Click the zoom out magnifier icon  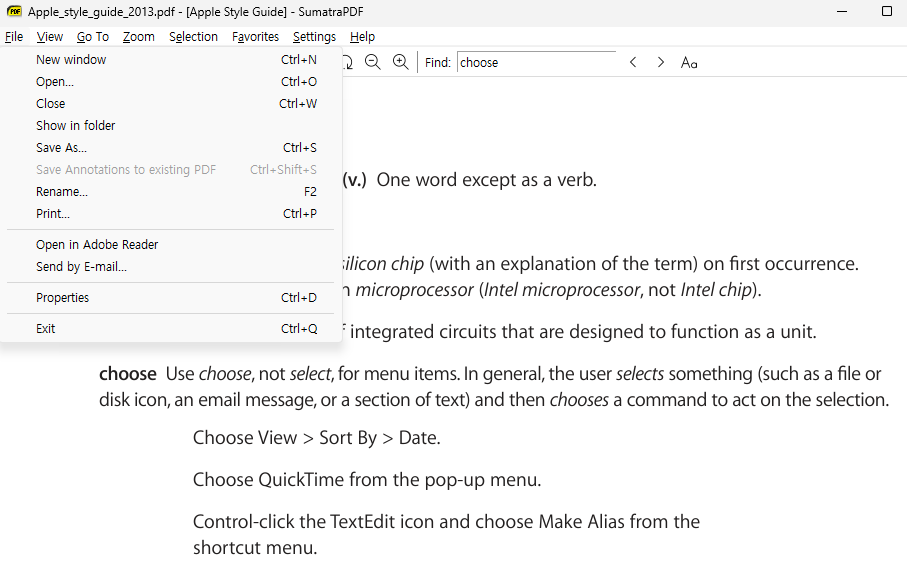[373, 62]
